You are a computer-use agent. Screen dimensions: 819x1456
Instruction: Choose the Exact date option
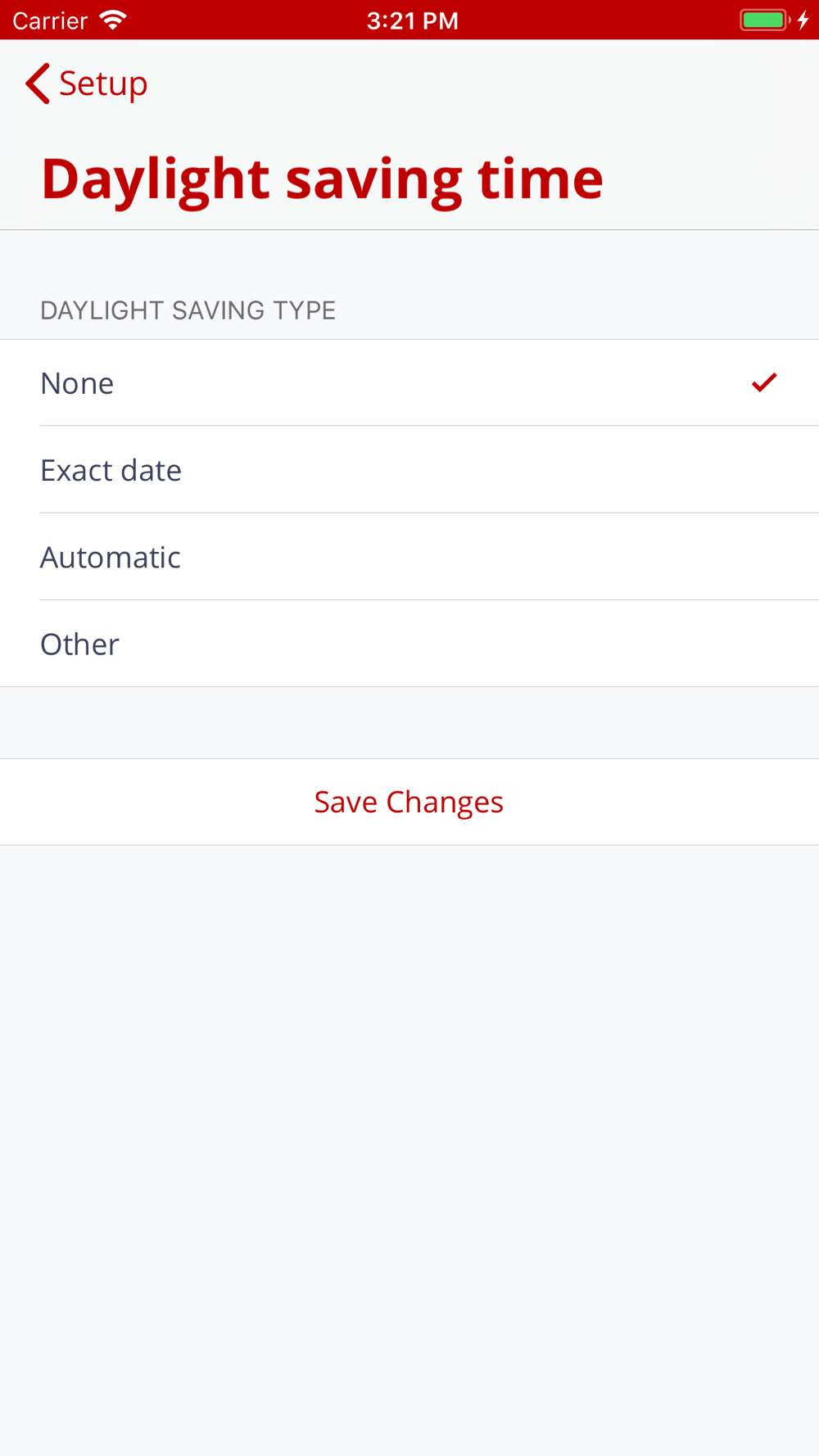point(111,470)
